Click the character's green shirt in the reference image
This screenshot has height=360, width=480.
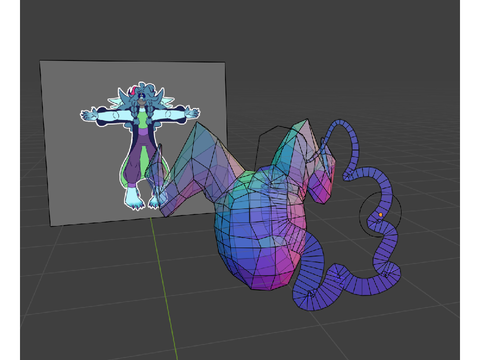pos(142,120)
